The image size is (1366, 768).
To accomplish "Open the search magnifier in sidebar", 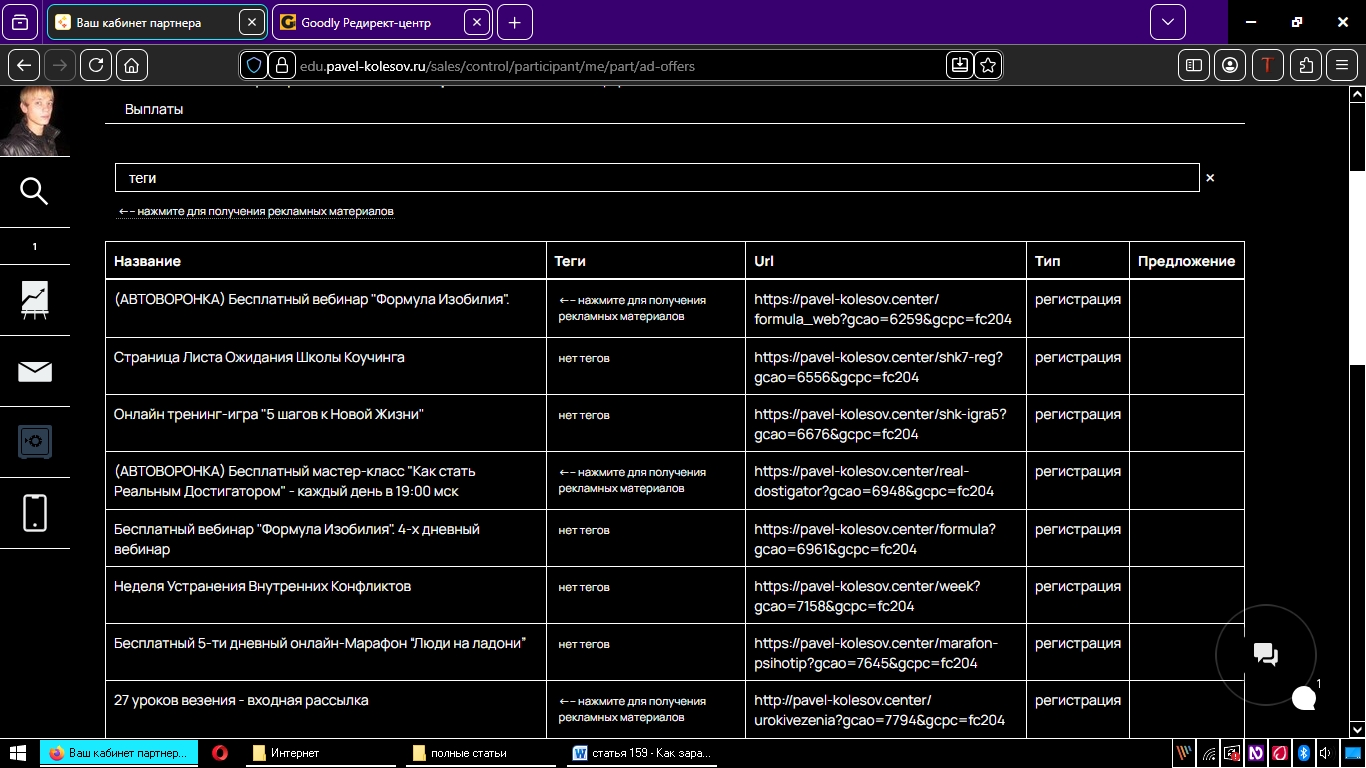I will (34, 191).
